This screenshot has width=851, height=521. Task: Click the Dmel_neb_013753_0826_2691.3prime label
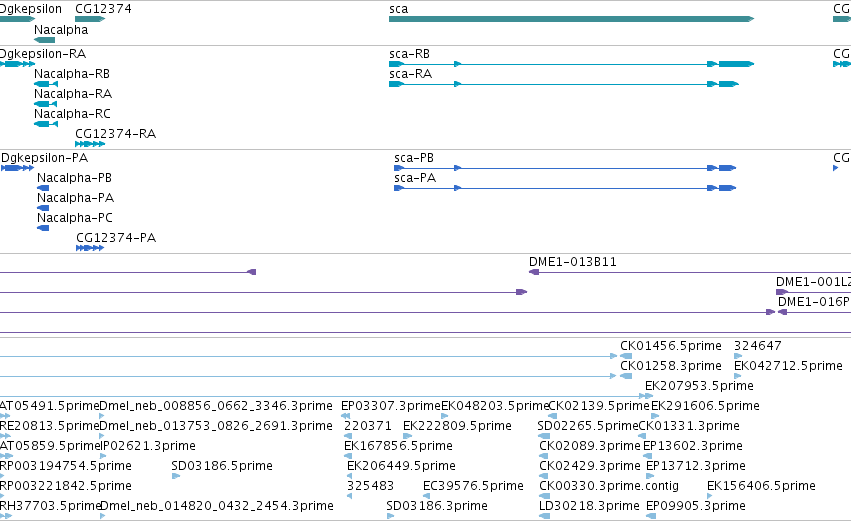coord(216,427)
